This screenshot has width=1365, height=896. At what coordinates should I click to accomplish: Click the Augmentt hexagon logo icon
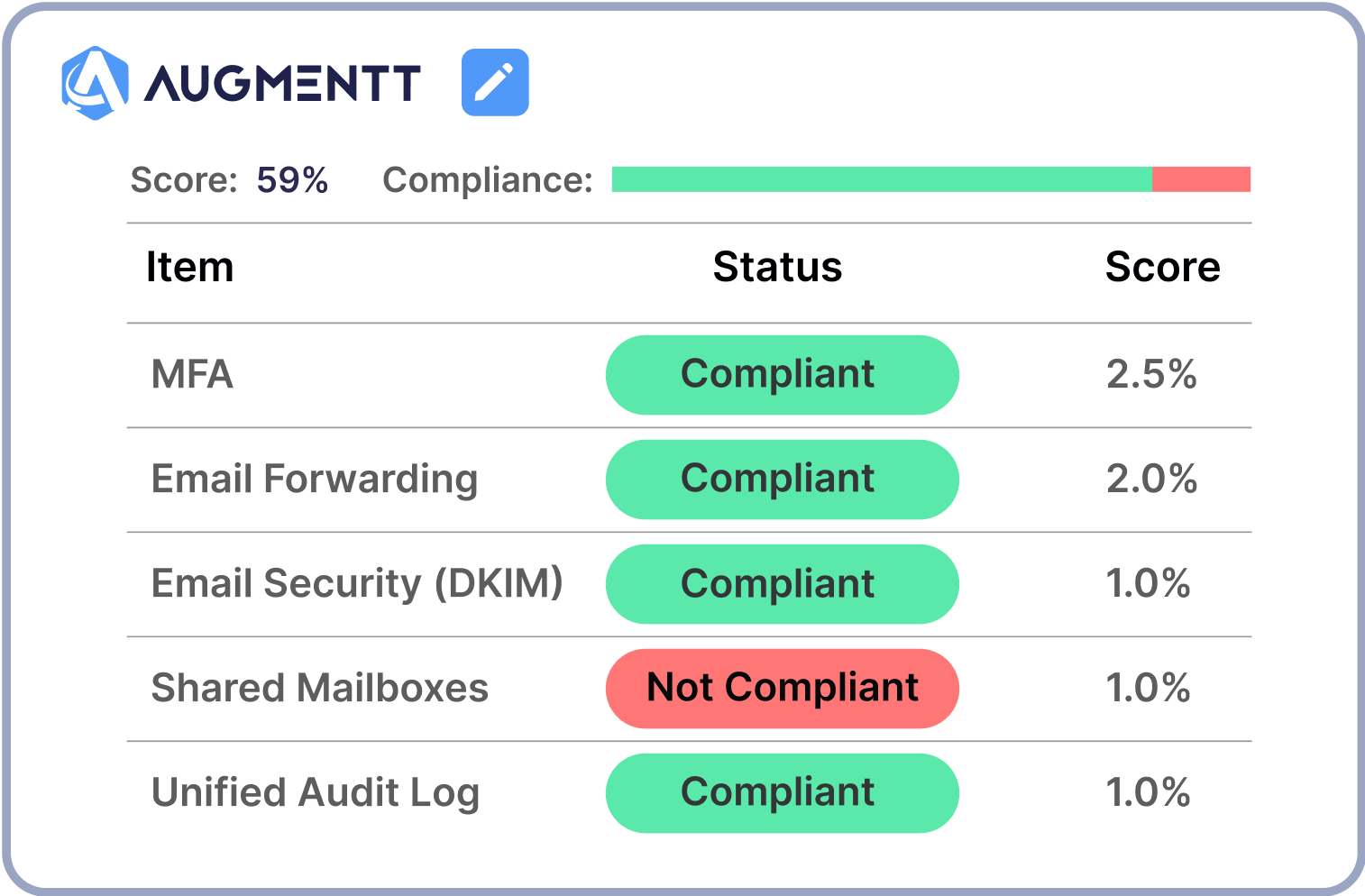coord(94,82)
